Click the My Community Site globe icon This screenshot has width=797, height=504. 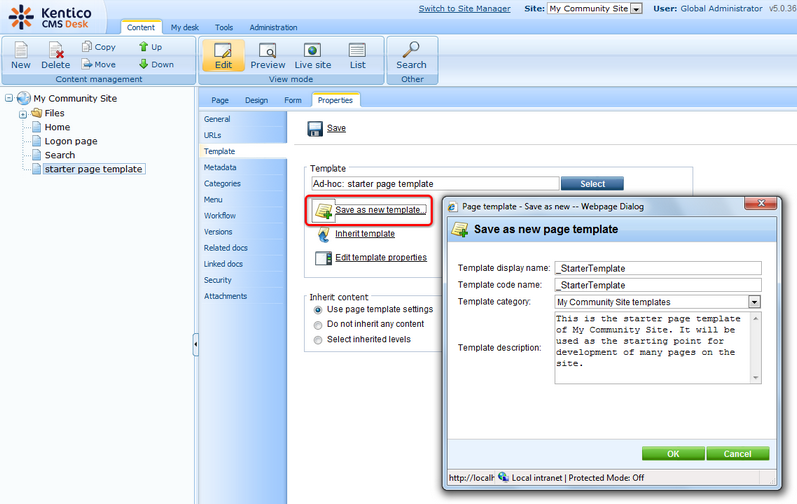pos(23,98)
